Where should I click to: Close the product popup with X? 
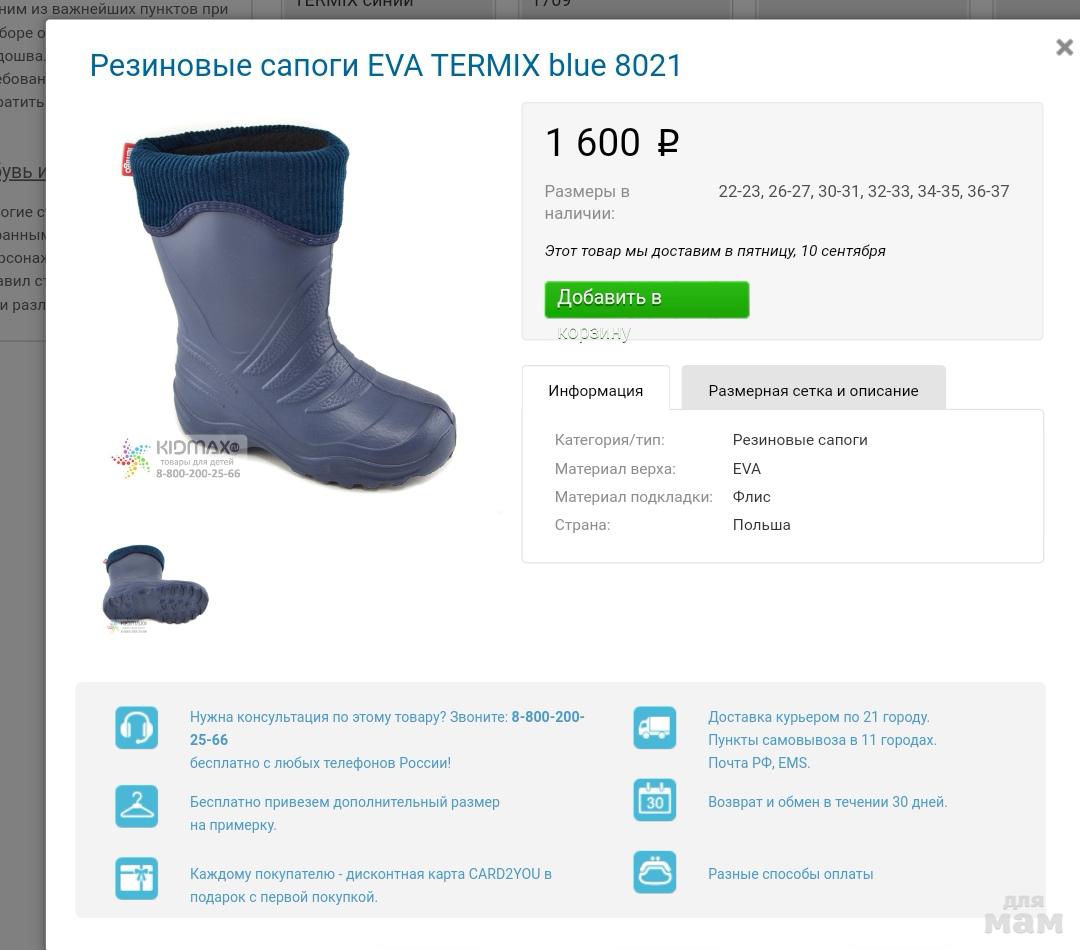(x=1064, y=47)
